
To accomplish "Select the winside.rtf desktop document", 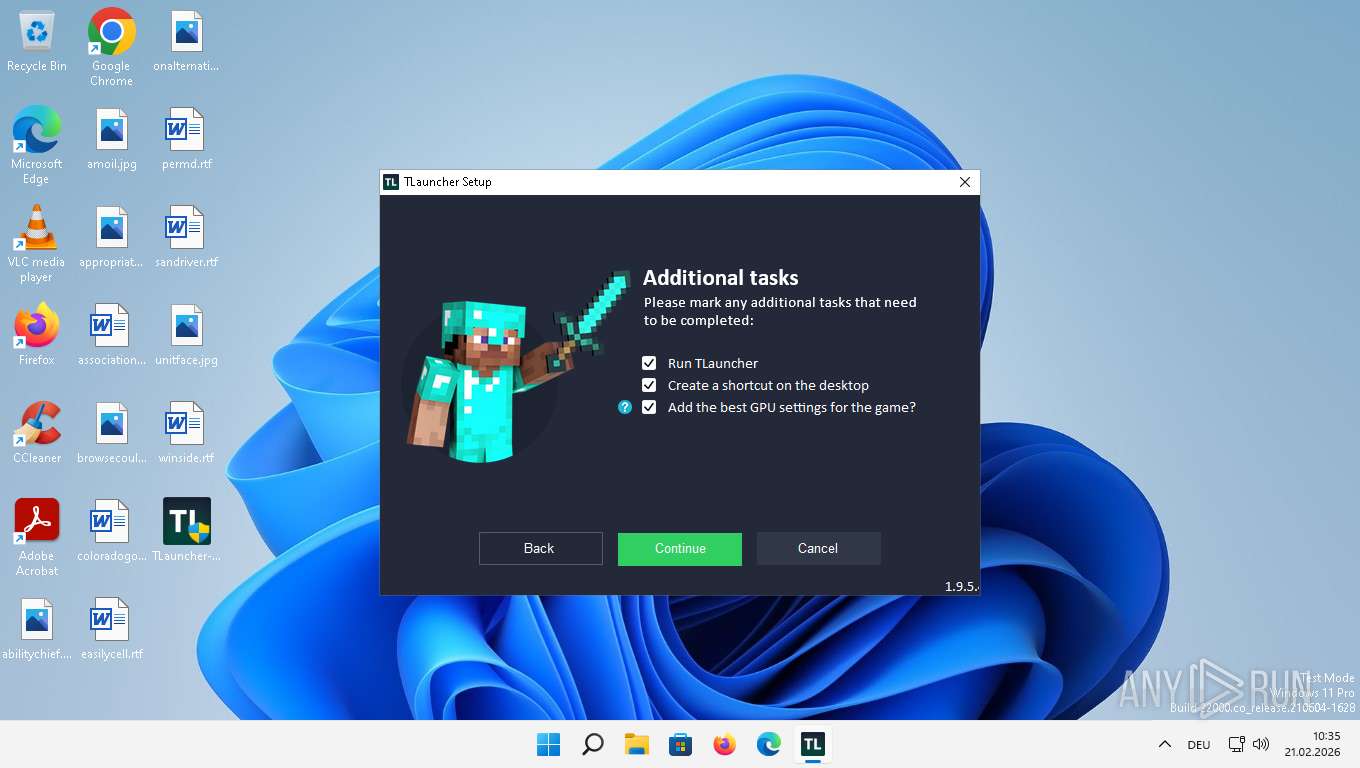I will point(186,435).
